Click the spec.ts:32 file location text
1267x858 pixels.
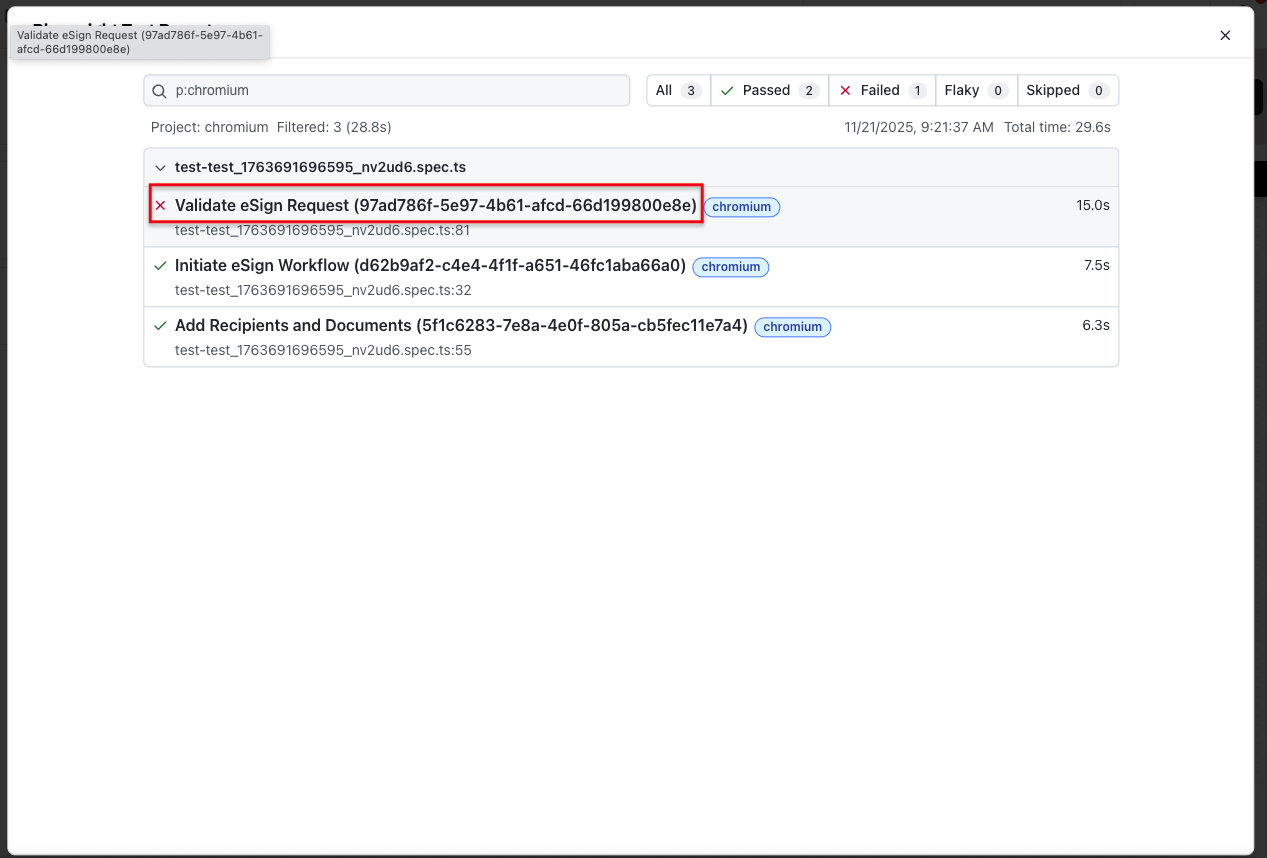tap(322, 291)
